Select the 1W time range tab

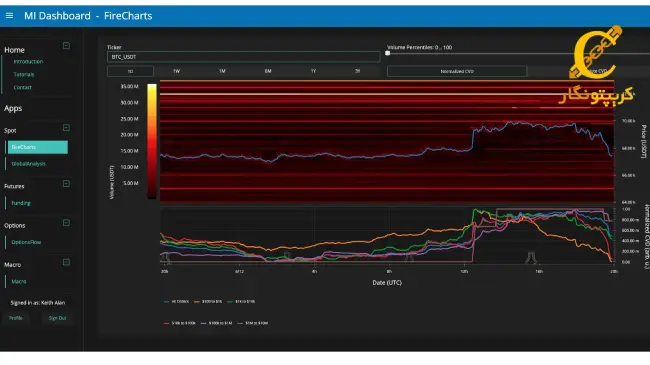[x=176, y=71]
